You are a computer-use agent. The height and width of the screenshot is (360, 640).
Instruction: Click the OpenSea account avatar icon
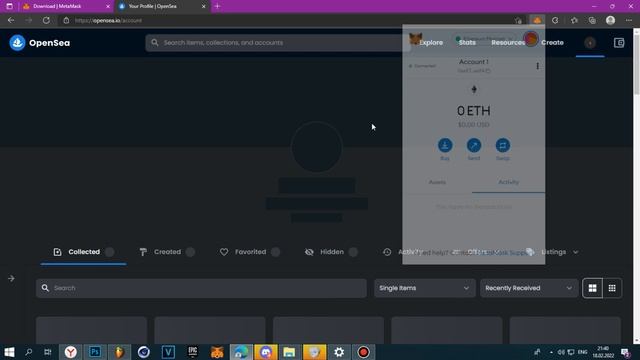[590, 42]
